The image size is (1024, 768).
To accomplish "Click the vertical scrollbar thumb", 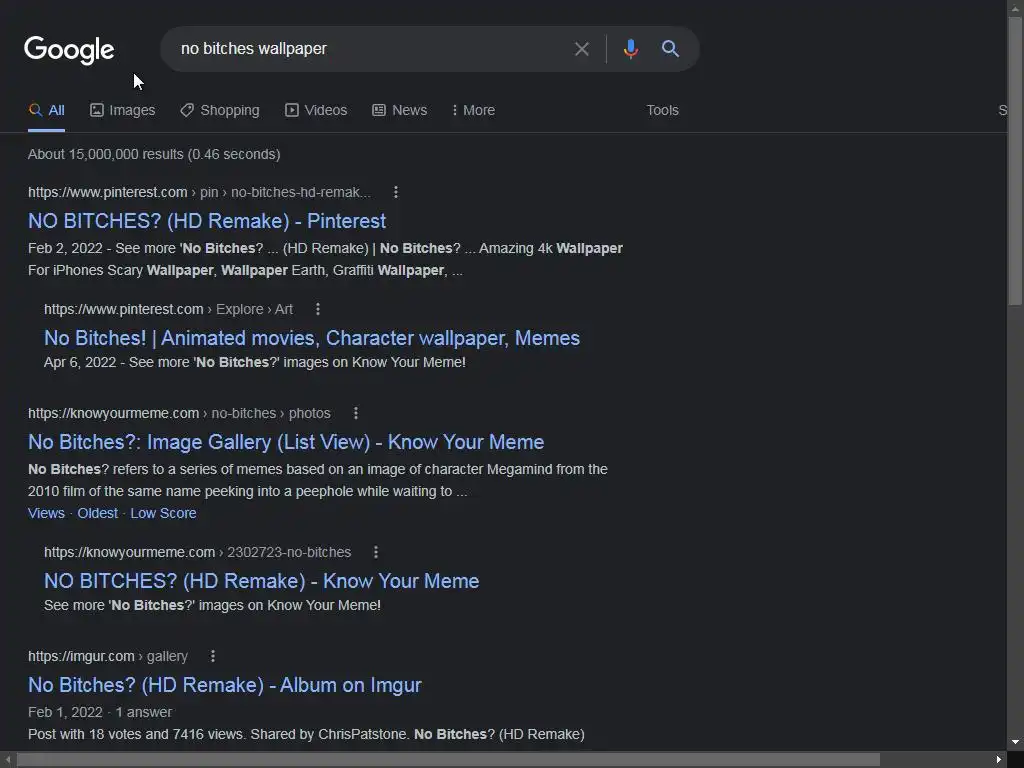I will coord(1015,160).
